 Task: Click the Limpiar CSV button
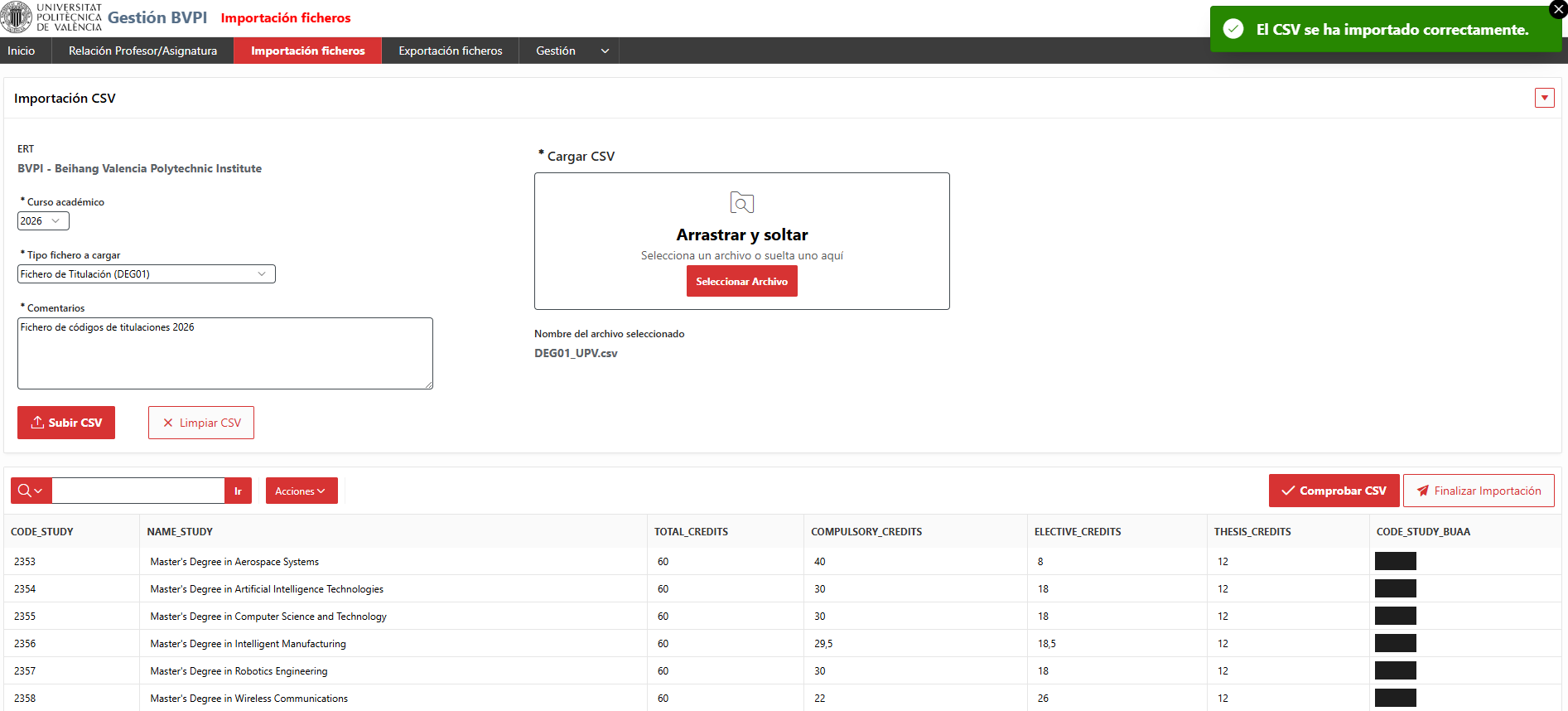coord(201,423)
